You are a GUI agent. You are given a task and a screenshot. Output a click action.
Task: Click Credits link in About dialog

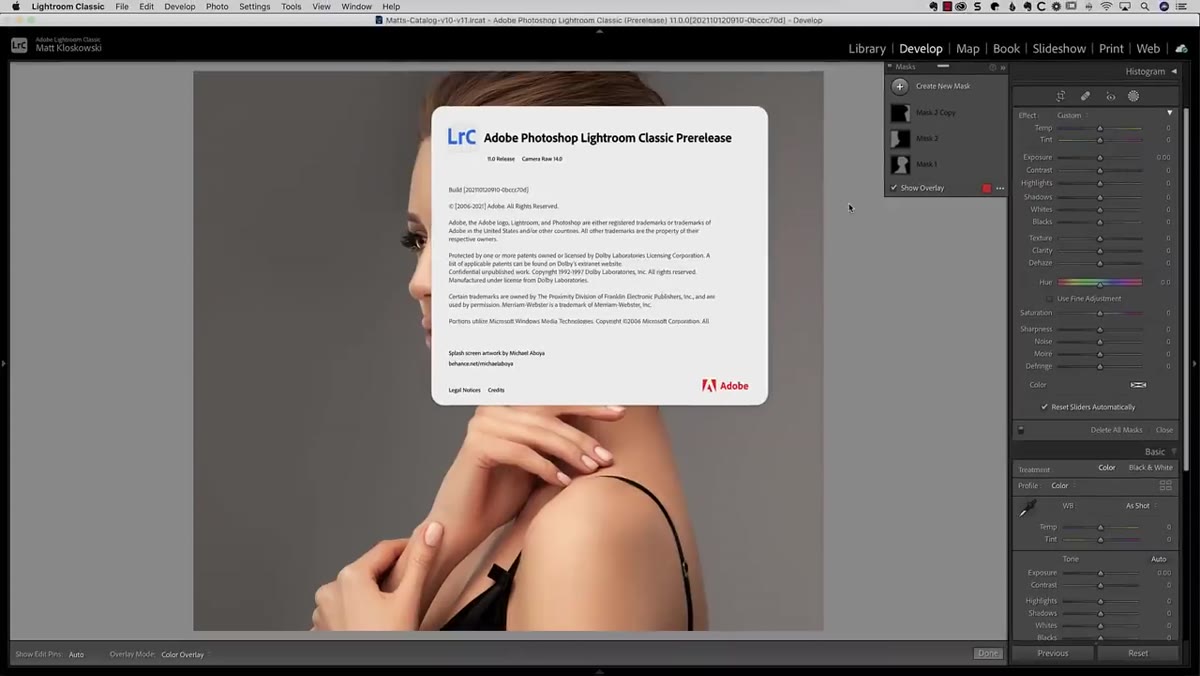pyautogui.click(x=496, y=390)
